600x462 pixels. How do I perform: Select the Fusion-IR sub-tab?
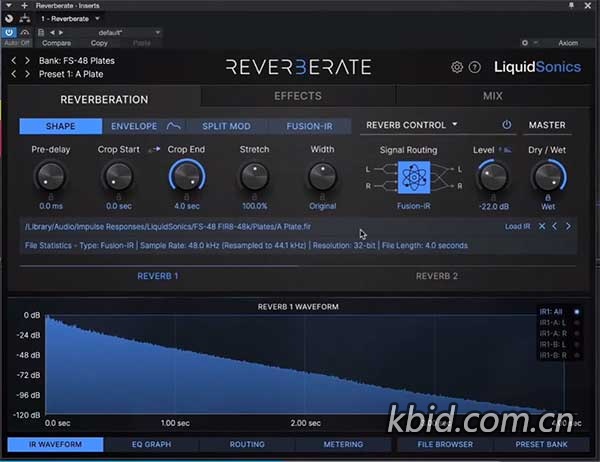coord(310,126)
